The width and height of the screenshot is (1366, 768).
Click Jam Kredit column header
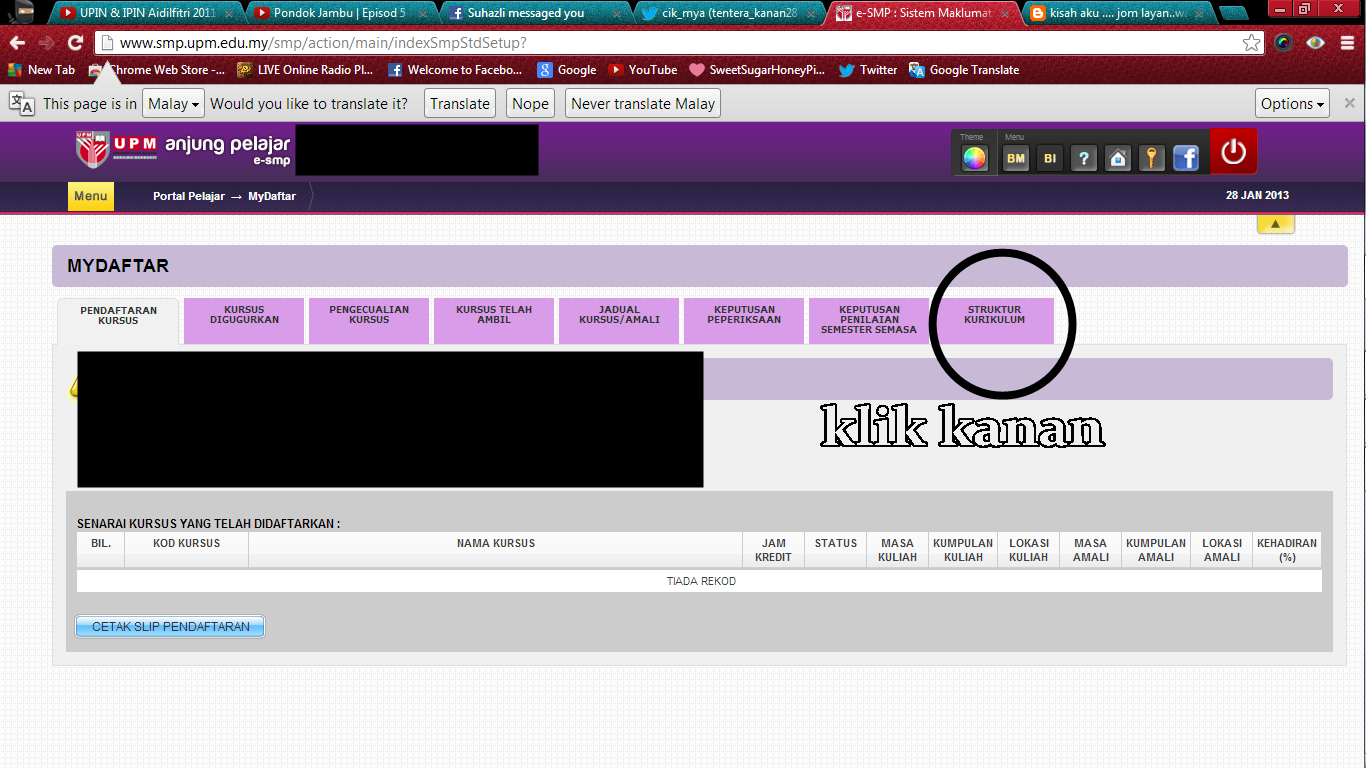pos(773,550)
